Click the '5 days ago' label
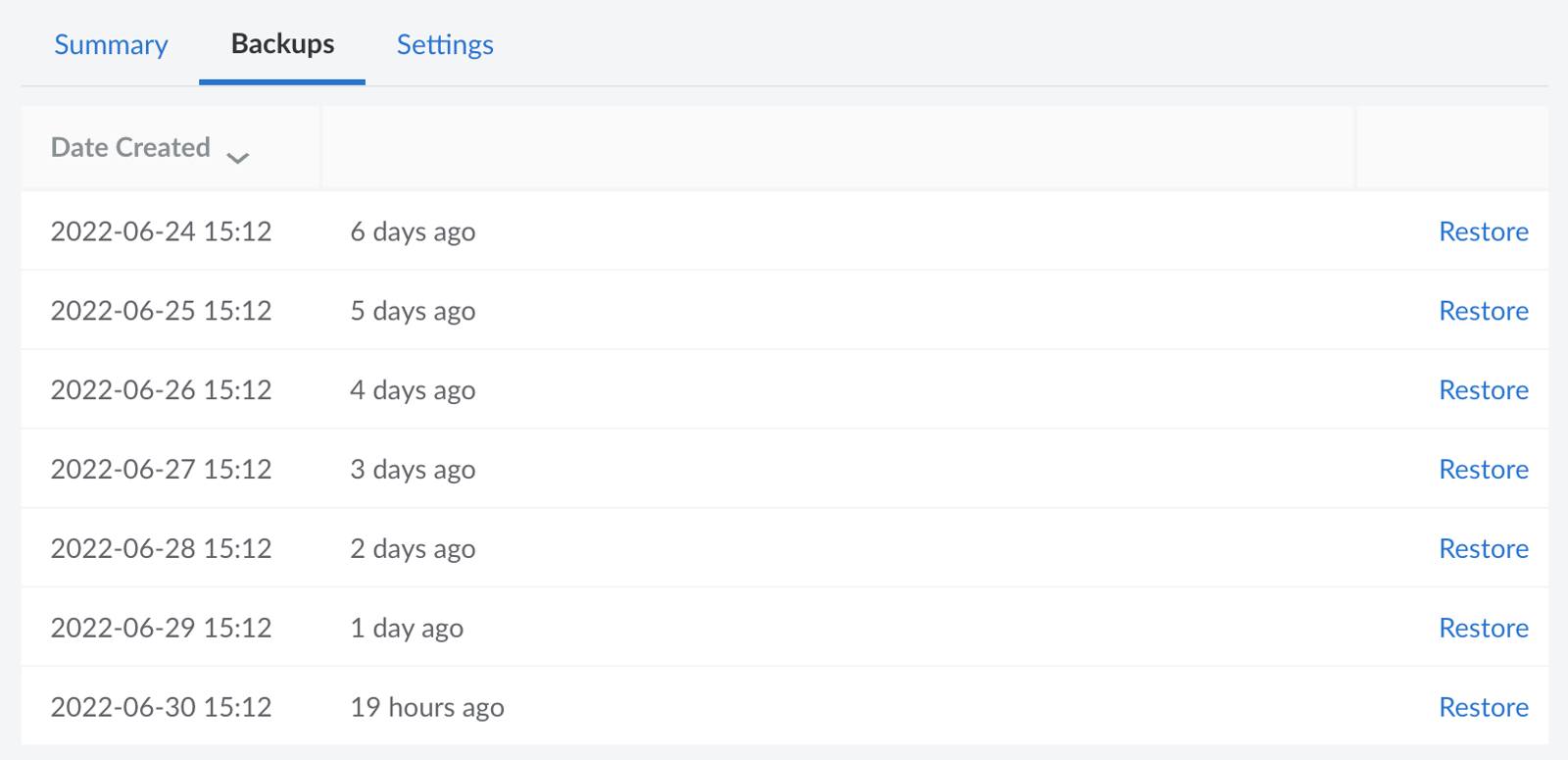1568x760 pixels. tap(414, 311)
